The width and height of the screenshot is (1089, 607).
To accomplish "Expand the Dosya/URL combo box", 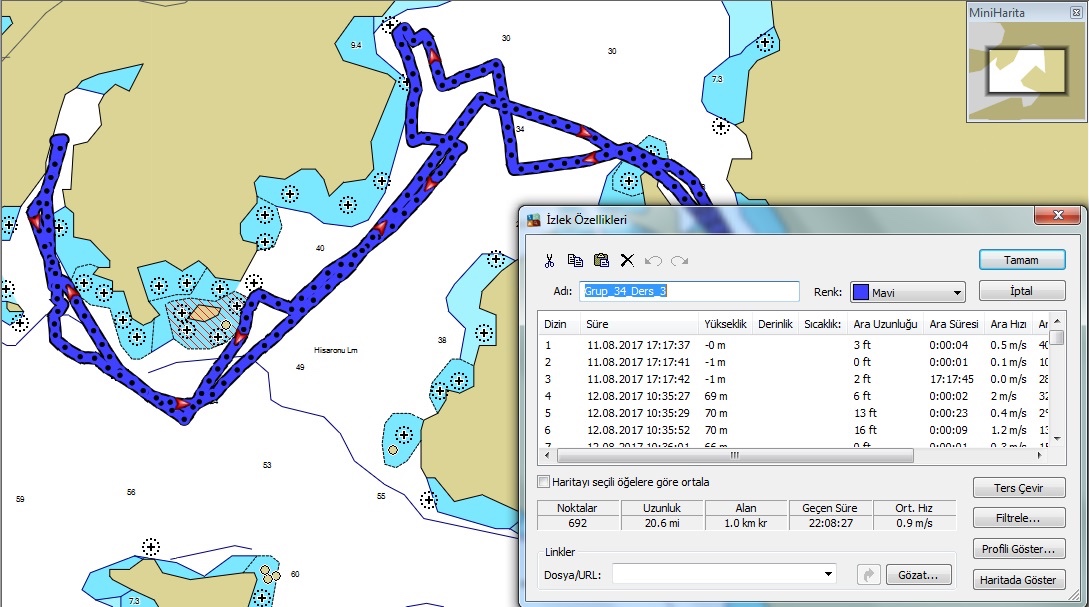I will coord(828,574).
